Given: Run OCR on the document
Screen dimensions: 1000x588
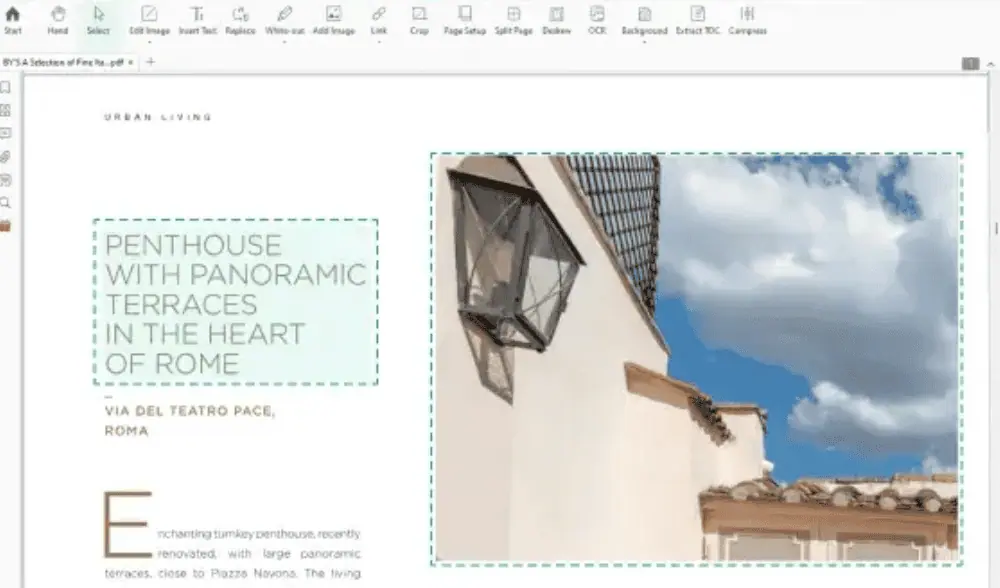Looking at the screenshot, I should tap(597, 19).
